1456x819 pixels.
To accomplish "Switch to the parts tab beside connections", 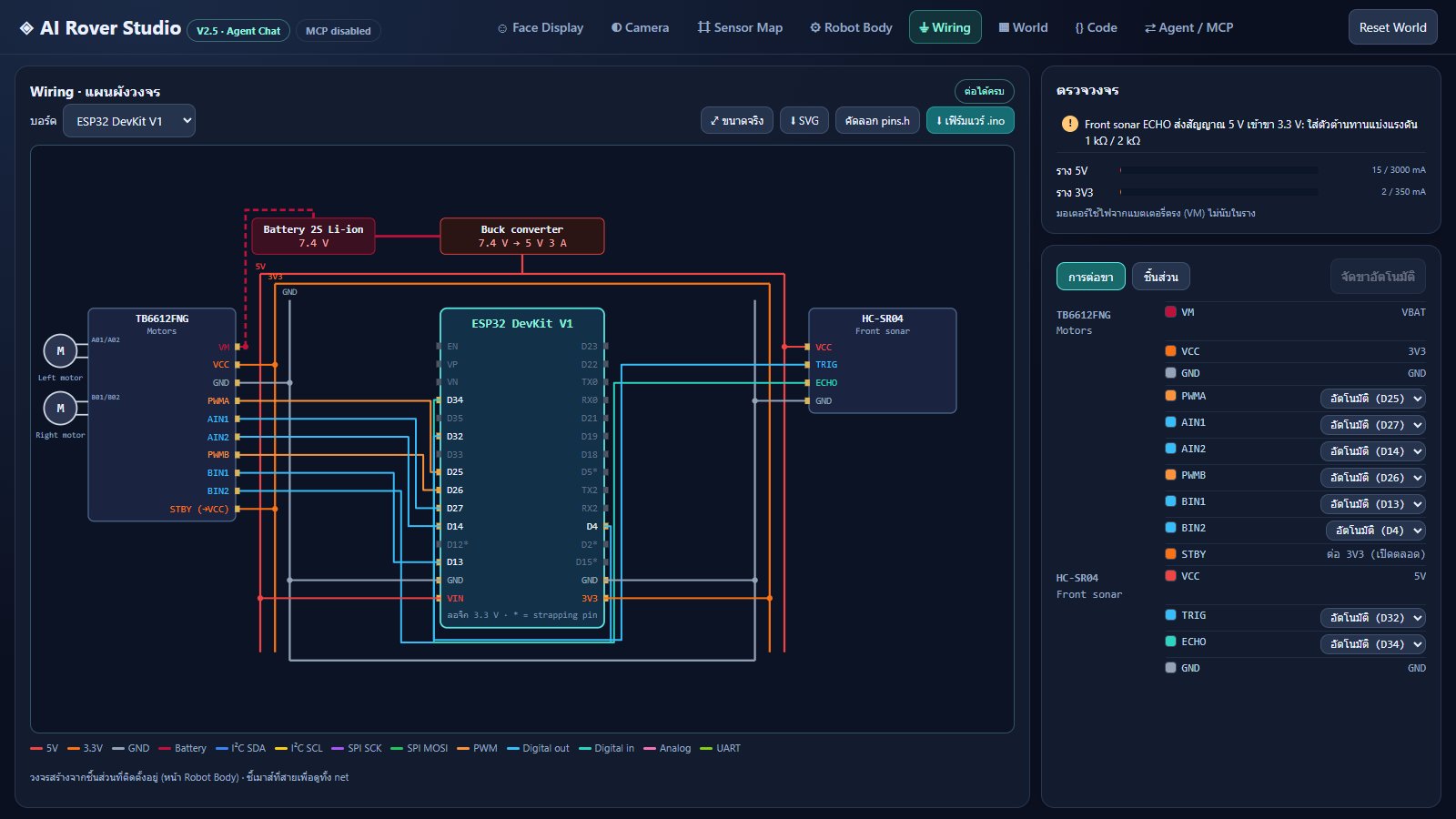I will [x=1161, y=277].
